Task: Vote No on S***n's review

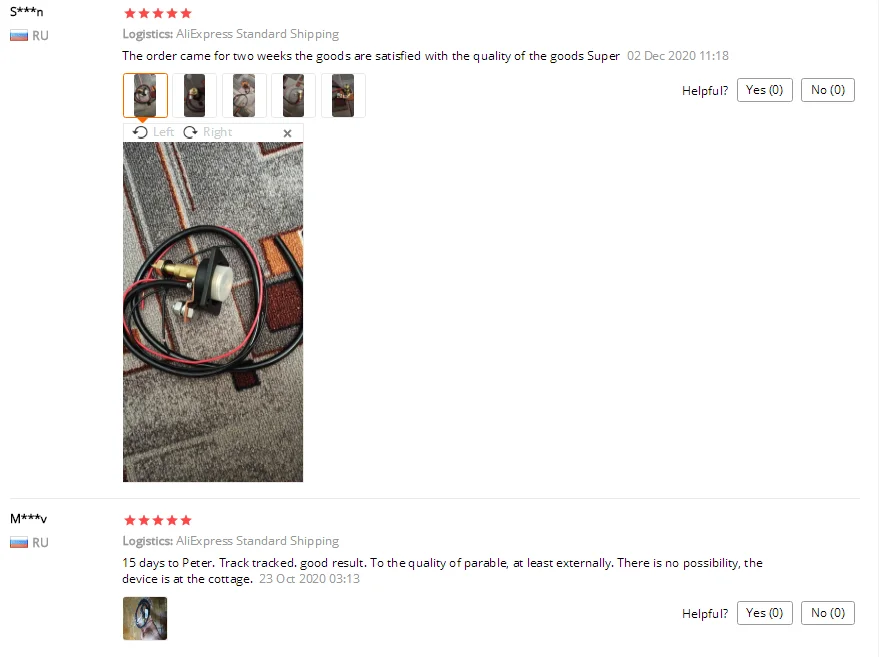Action: [828, 90]
